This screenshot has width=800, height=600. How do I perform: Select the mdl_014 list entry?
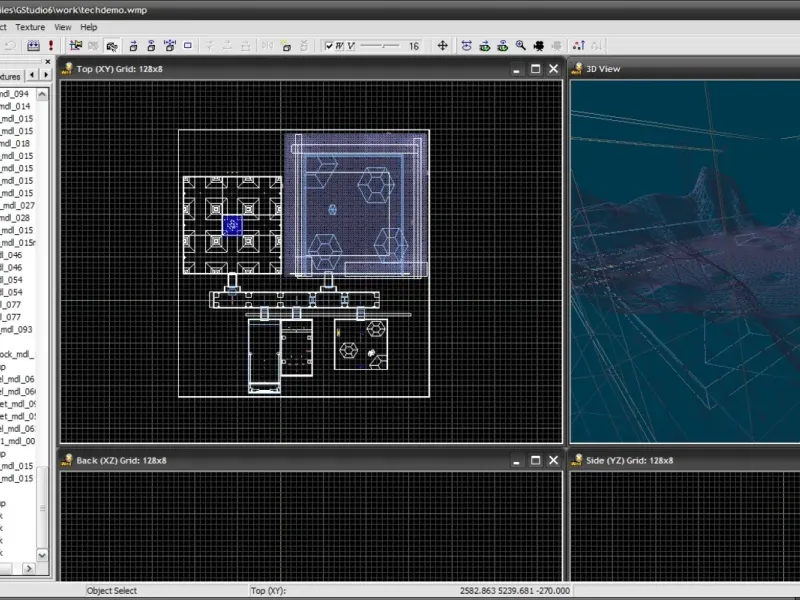[15, 106]
